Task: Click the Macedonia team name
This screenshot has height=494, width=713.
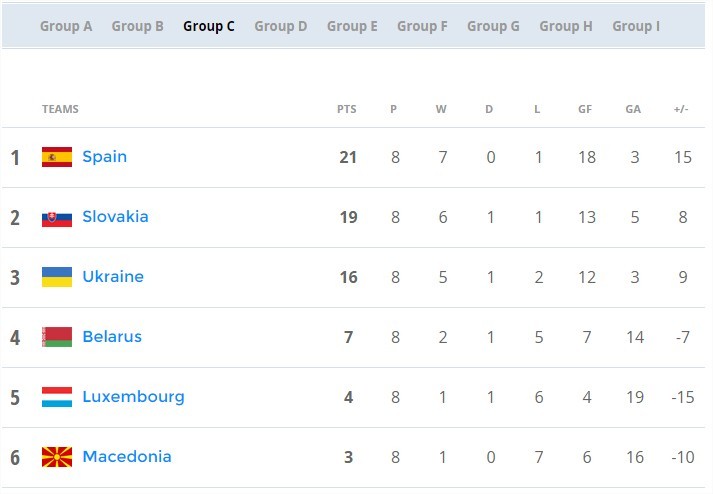Action: (x=127, y=457)
